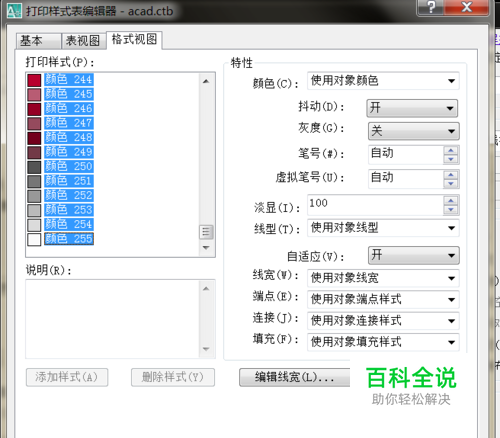Click plot style list scroll up arrow
Screen dimensions: 500x438
coord(206,81)
